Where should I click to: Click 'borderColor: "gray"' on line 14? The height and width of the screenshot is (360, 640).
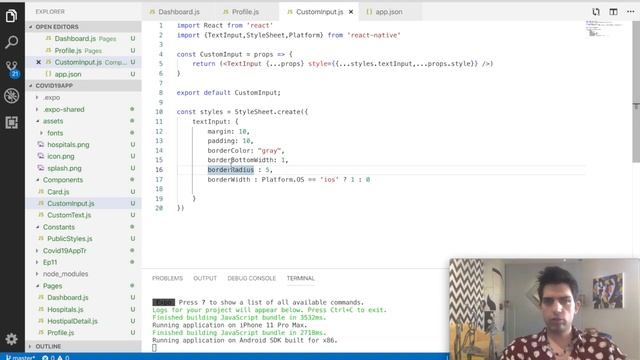pyautogui.click(x=246, y=151)
